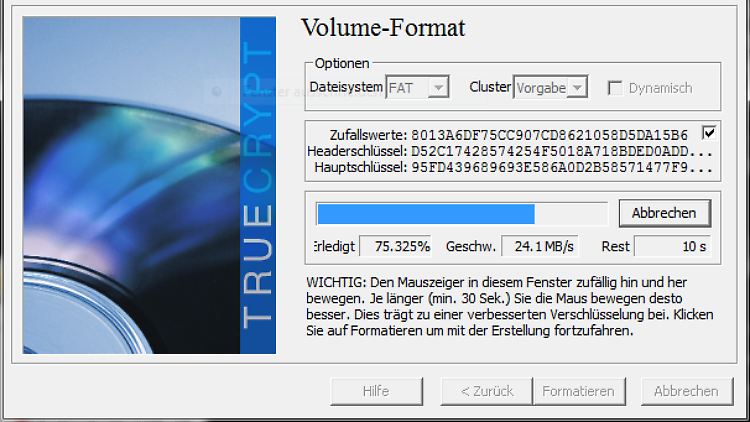Click the Headerschlüssel hex value
This screenshot has width=750, height=422.
pos(561,151)
